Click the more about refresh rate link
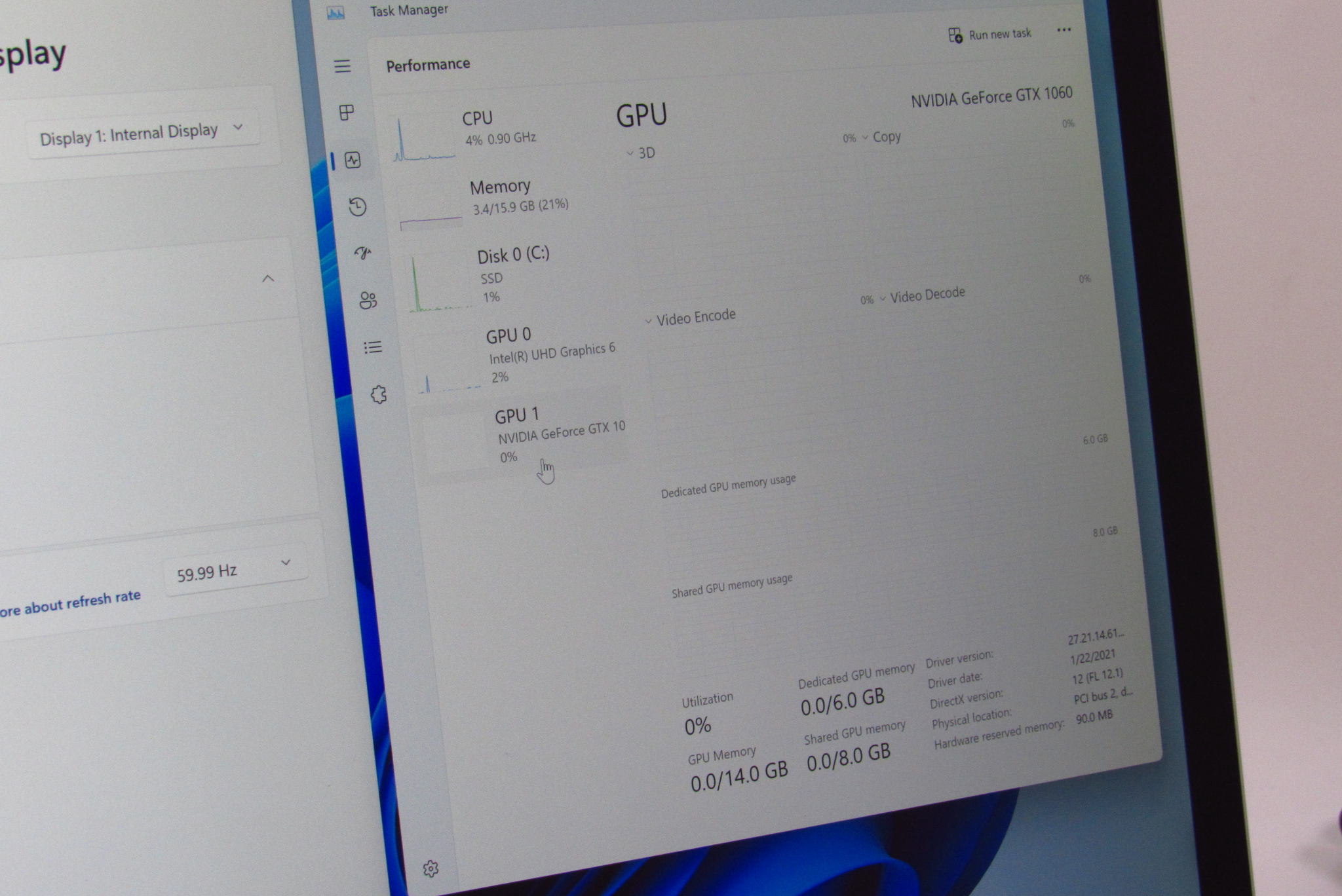1342x896 pixels. pos(69,604)
